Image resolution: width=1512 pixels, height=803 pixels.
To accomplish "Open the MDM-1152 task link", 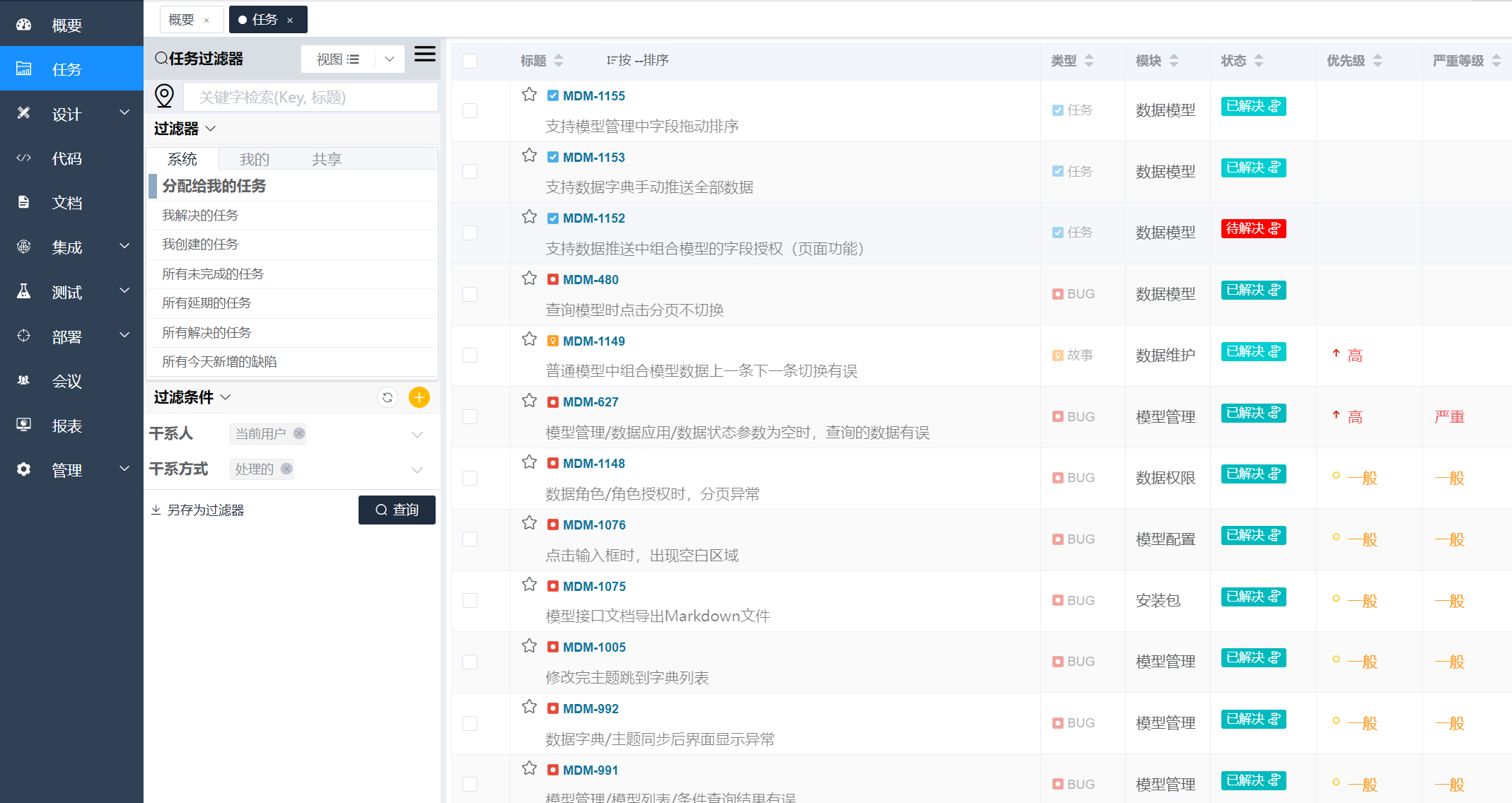I will (x=594, y=218).
